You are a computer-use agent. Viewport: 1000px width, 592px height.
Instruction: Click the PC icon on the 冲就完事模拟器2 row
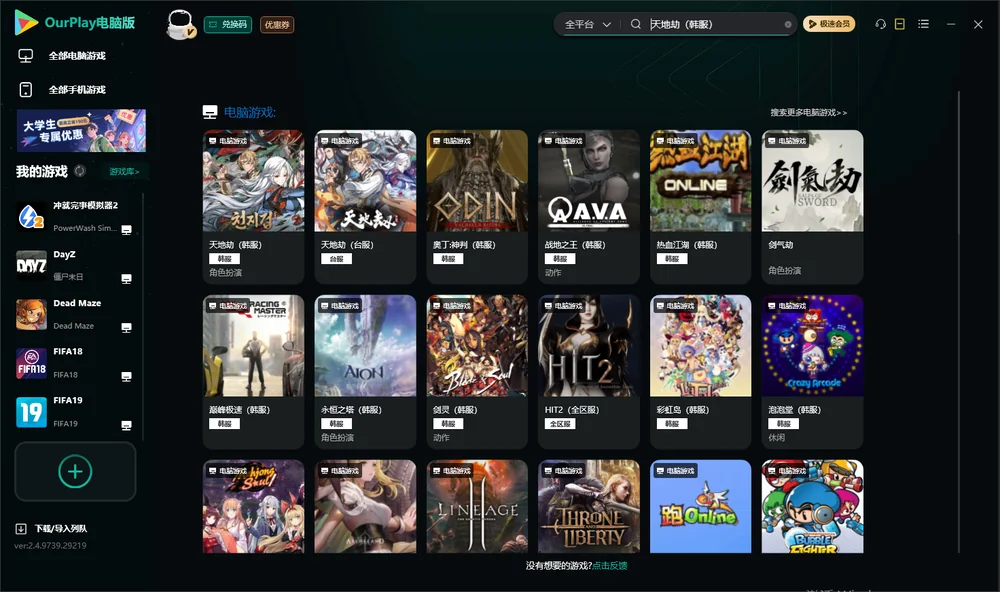pos(126,230)
